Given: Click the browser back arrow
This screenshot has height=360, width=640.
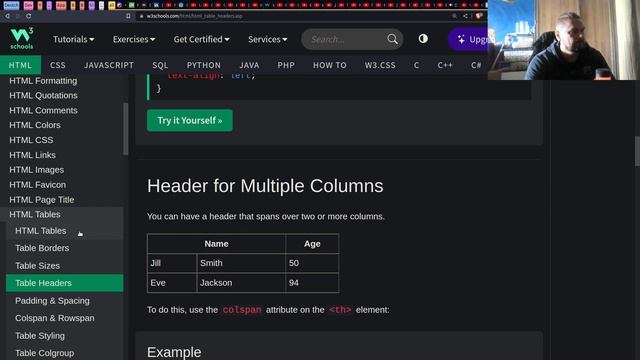Looking at the screenshot, I should 7,16.
